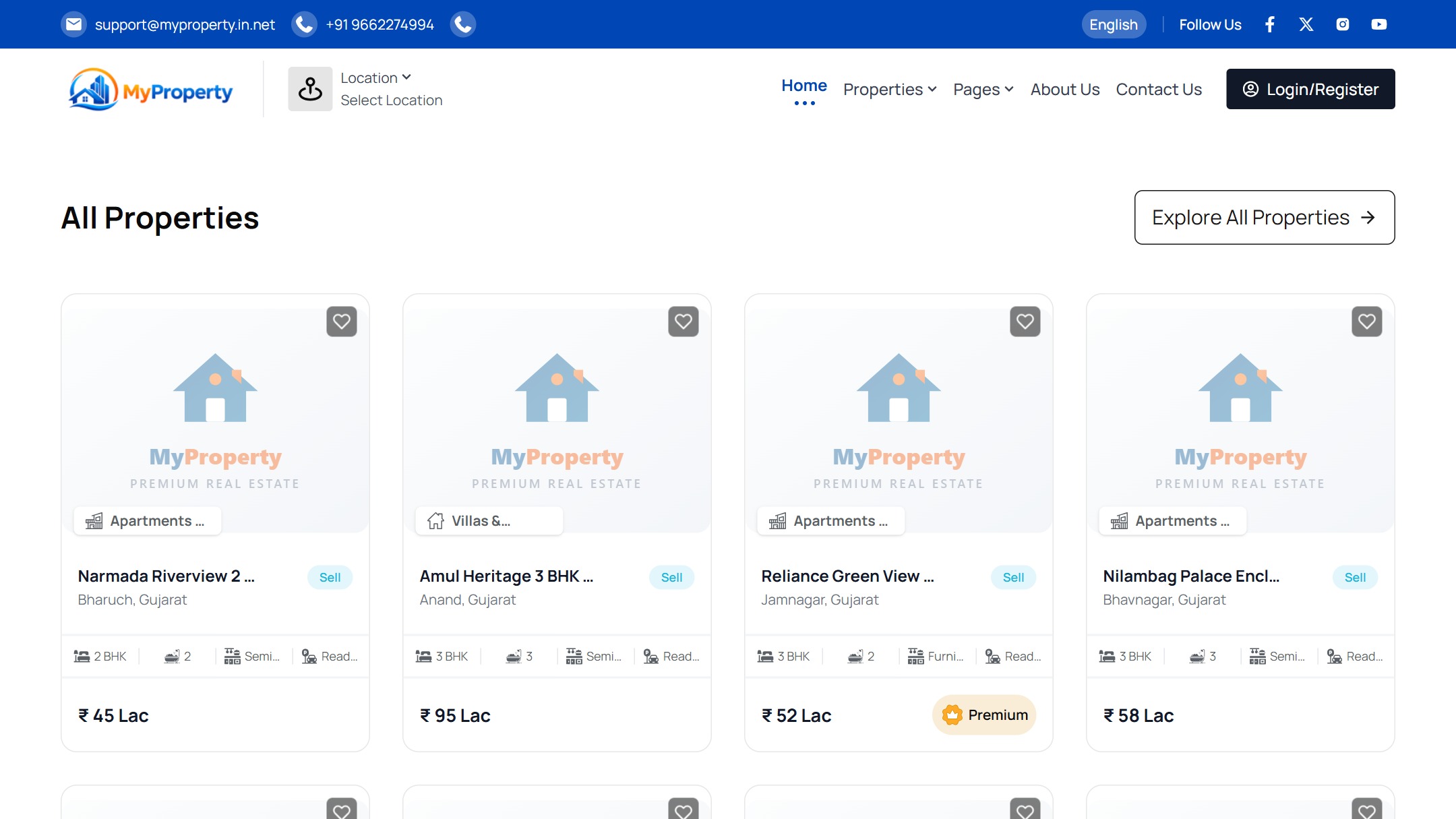Click the second phone icon after the number

[x=462, y=24]
